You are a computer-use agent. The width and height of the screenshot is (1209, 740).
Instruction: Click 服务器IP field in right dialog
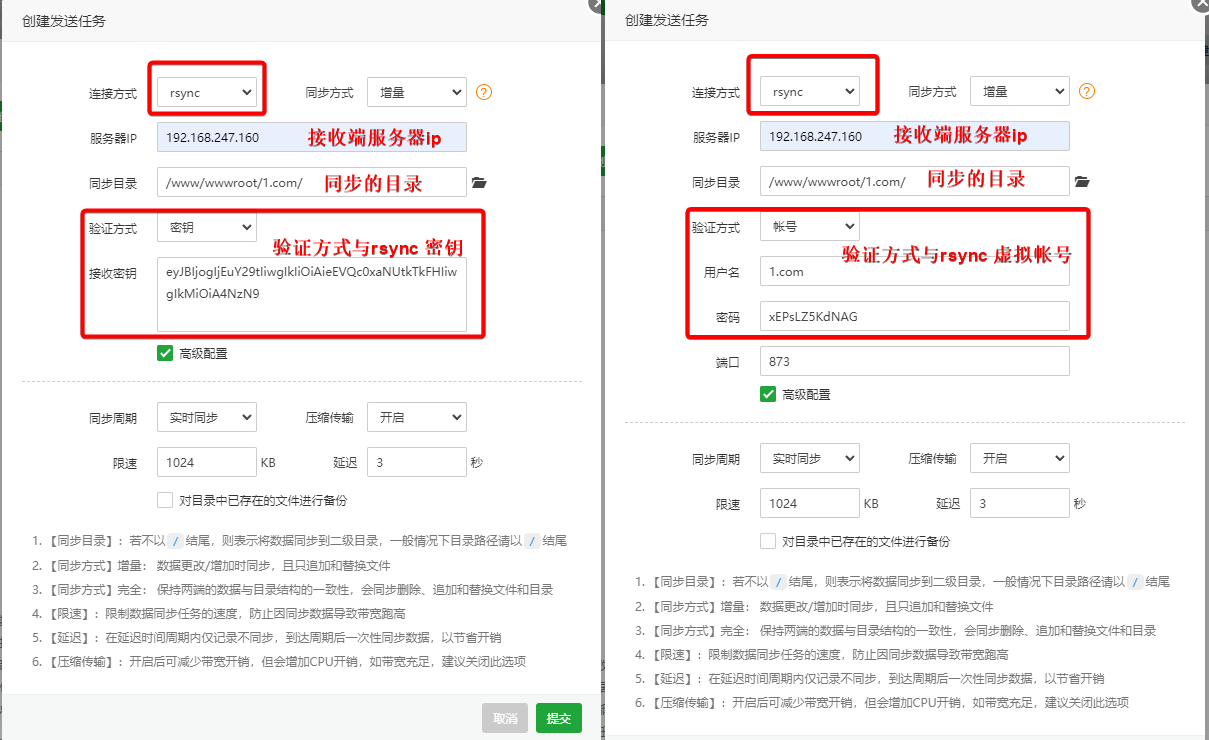click(x=915, y=136)
